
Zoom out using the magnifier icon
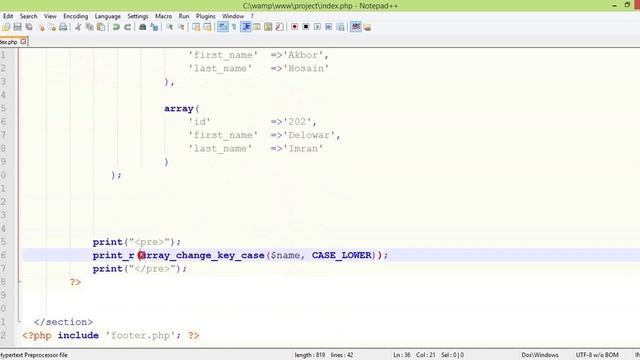pos(181,27)
